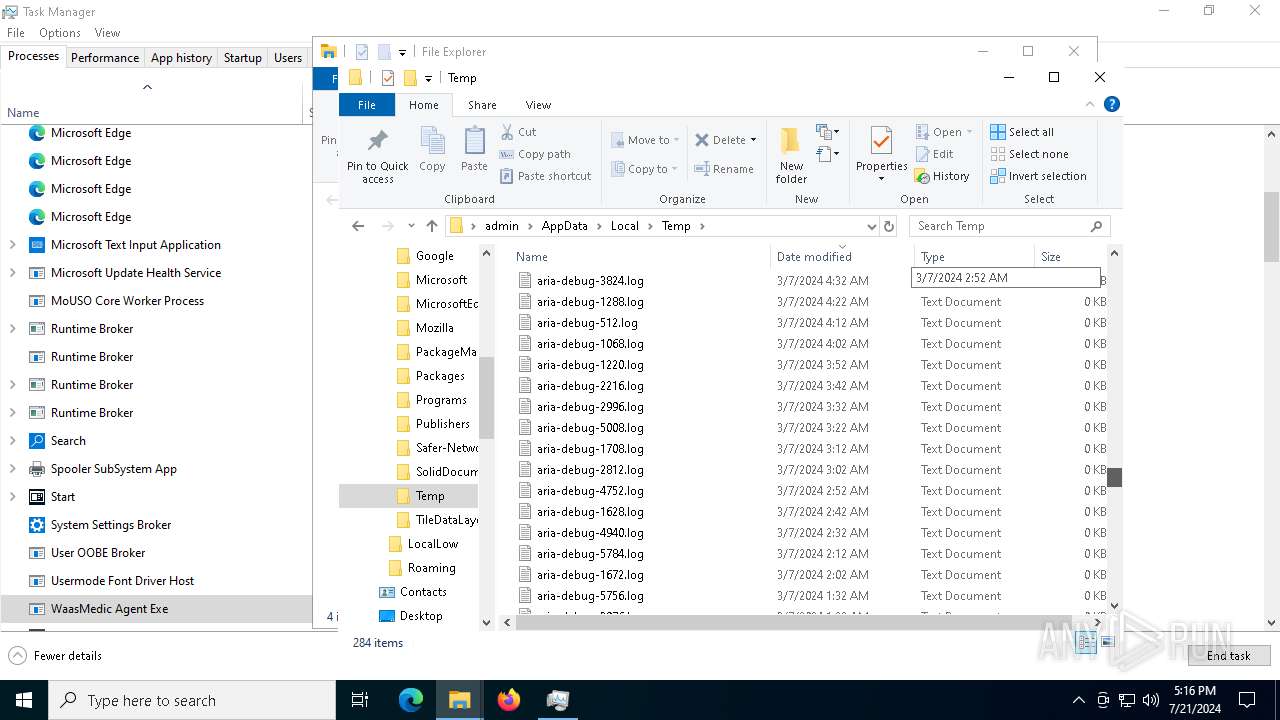Switch to the Startup tab
Screen dimensions: 1280x720
(x=242, y=58)
